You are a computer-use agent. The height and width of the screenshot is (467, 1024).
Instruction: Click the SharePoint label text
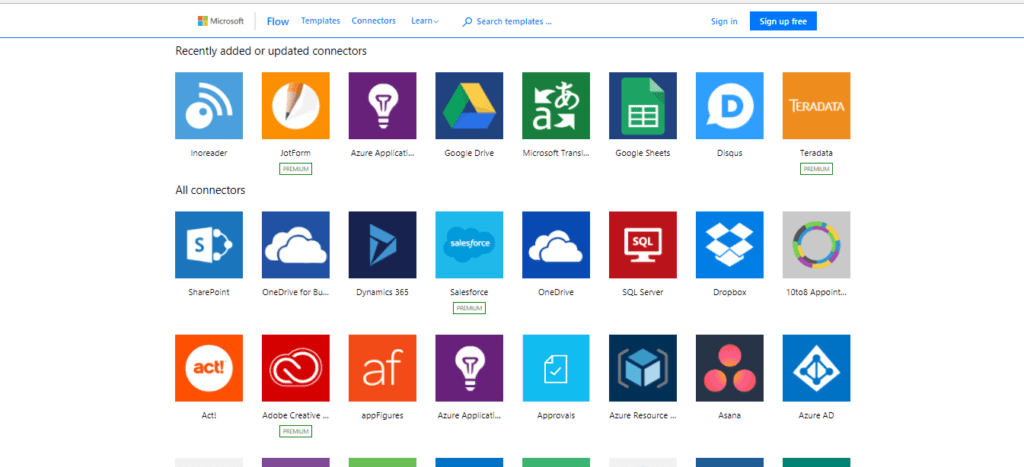point(209,293)
